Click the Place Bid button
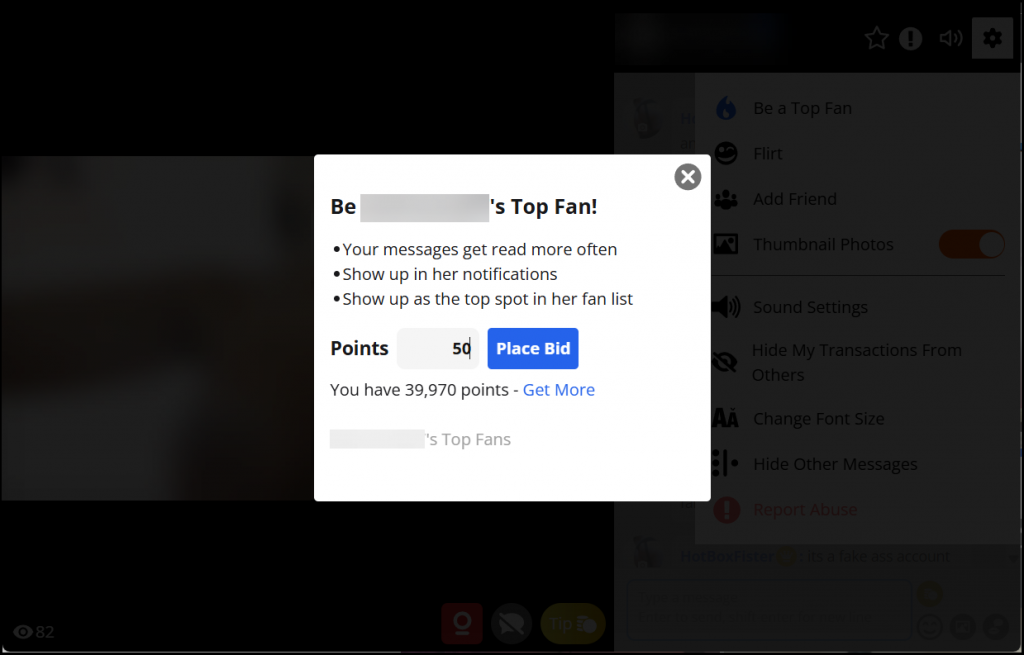Image resolution: width=1024 pixels, height=655 pixels. [533, 349]
